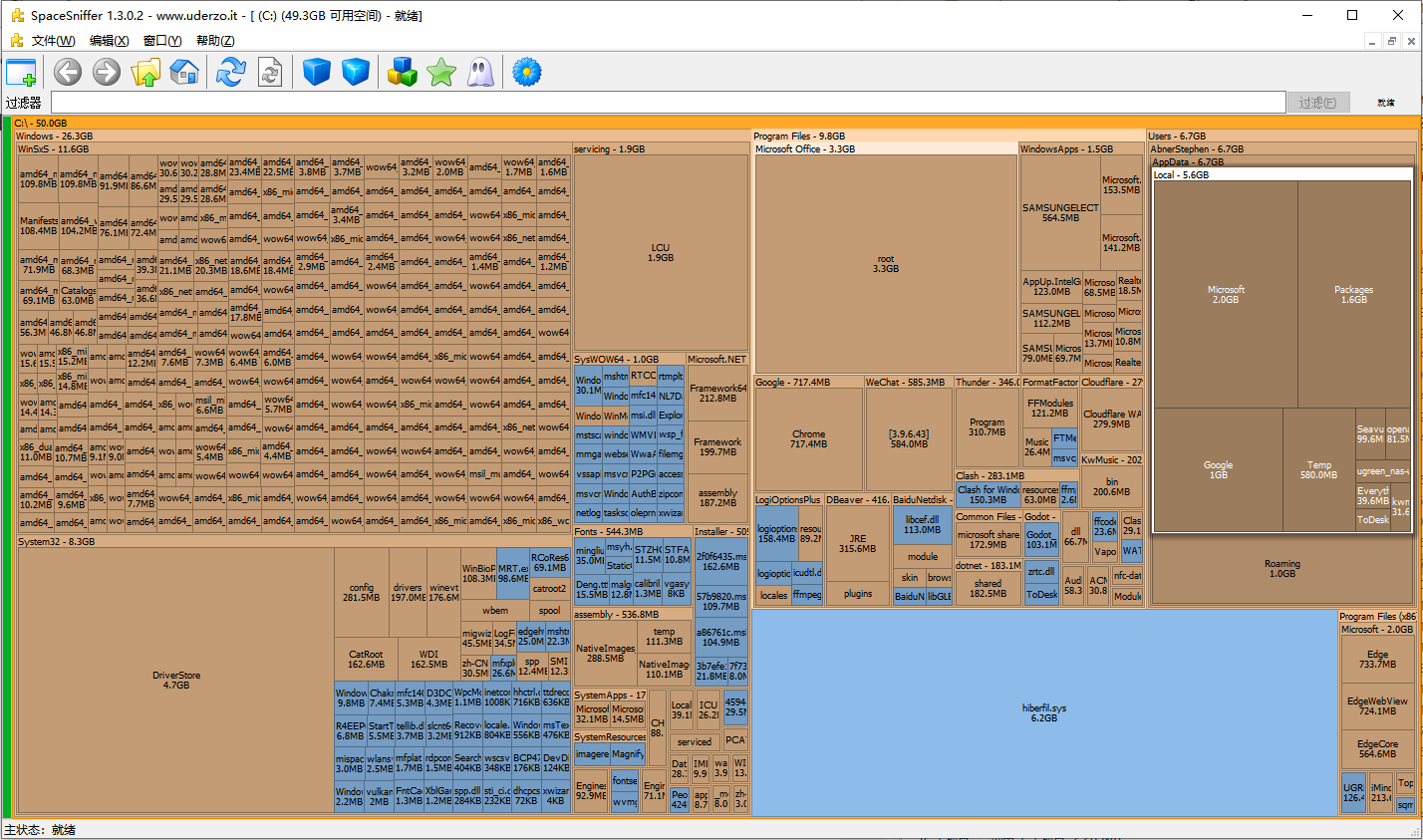The height and width of the screenshot is (840, 1423).
Task: Click the Local - 5.6GB header
Action: [x=1282, y=174]
